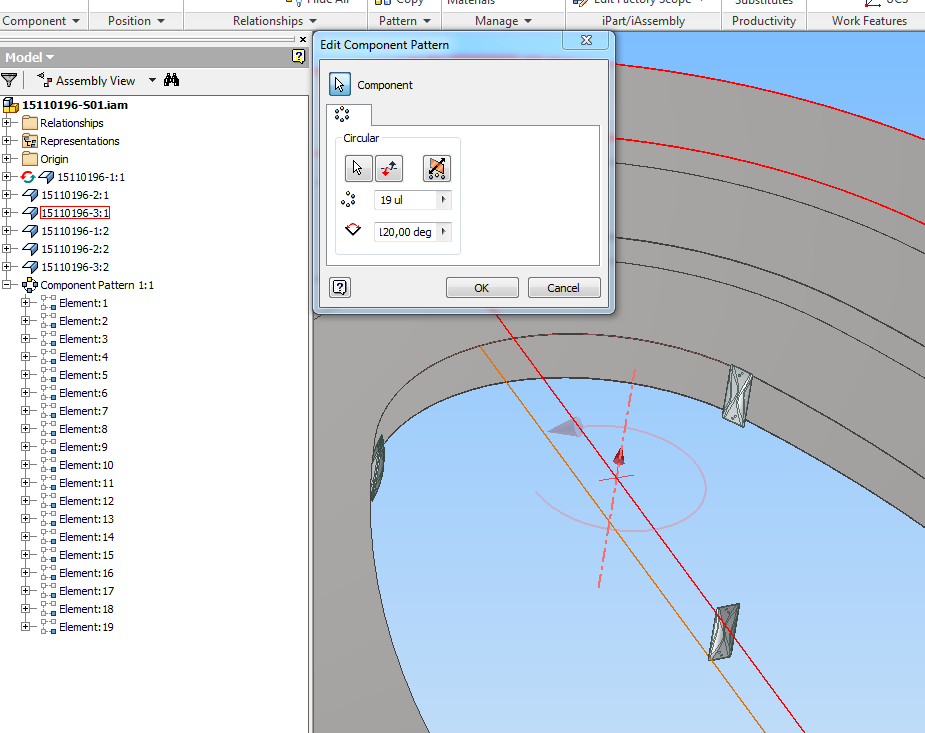The image size is (925, 733).
Task: Click the rotation axis direction flip icon
Action: [388, 168]
